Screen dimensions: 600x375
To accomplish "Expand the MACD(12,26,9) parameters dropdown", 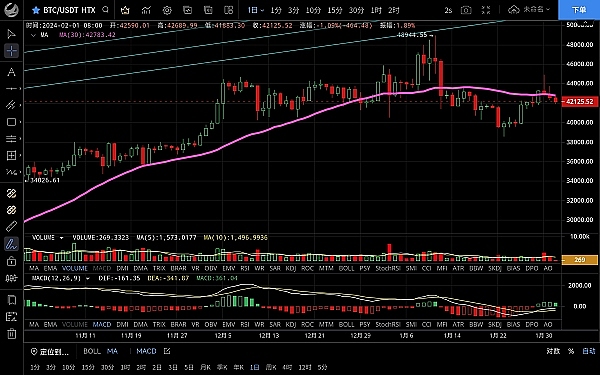I will tap(87, 278).
